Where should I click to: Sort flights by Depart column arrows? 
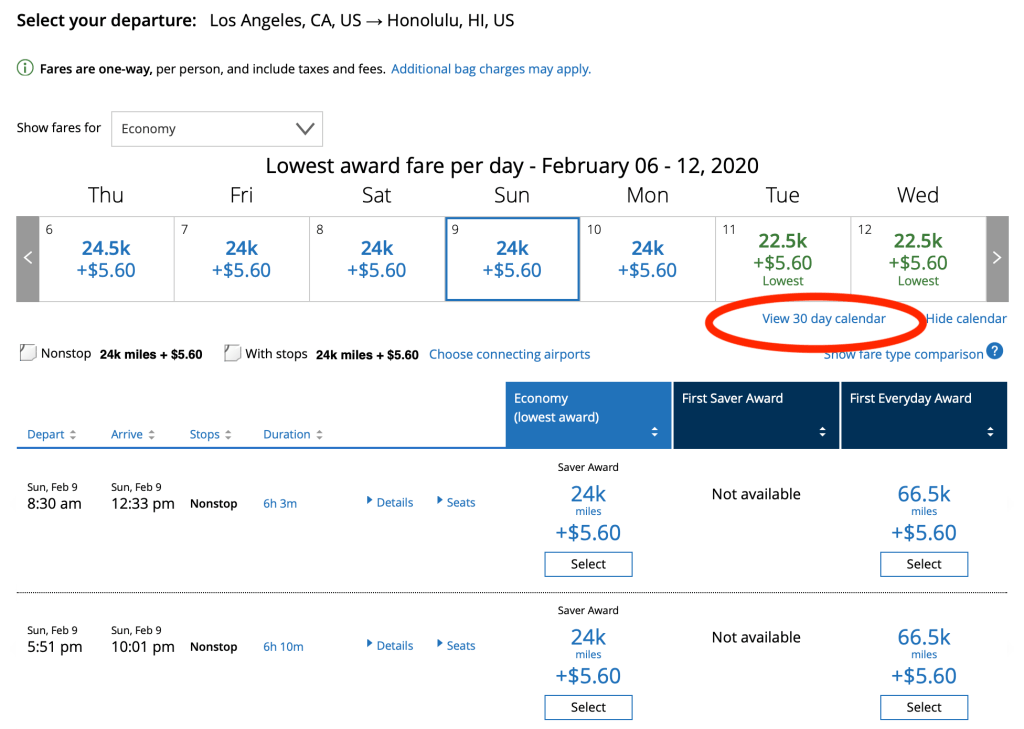click(73, 435)
